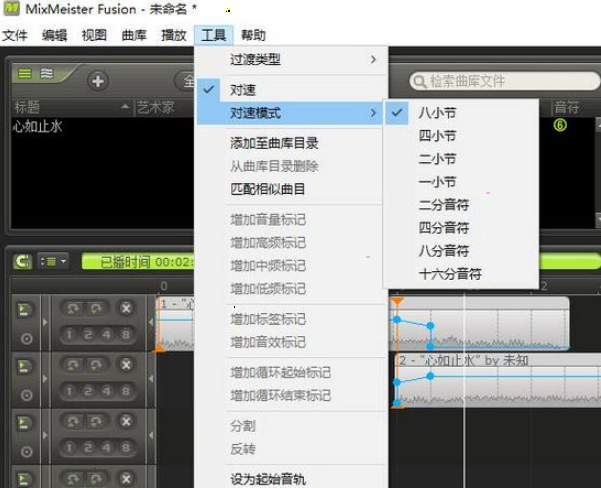Viewport: 601px width, 488px height.
Task: Switch library to list view icon
Action: pyautogui.click(x=25, y=73)
